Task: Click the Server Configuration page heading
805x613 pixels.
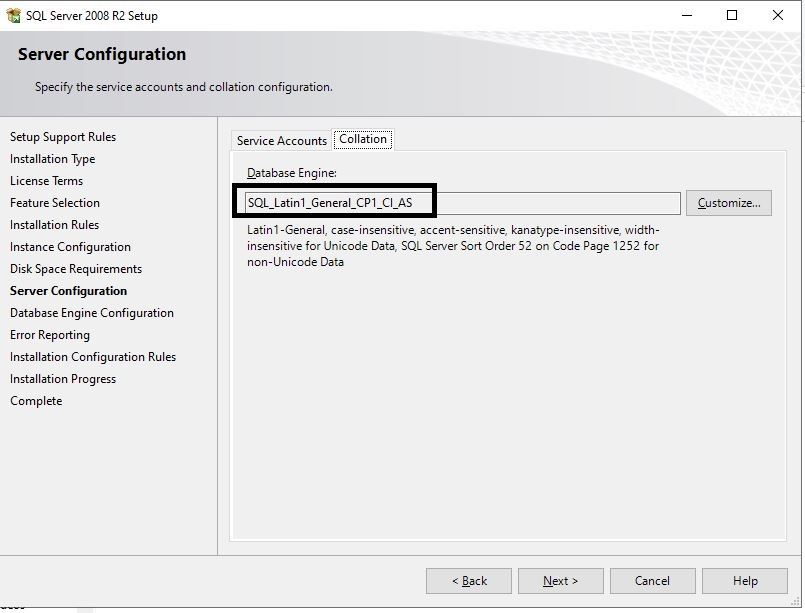Action: pyautogui.click(x=102, y=54)
